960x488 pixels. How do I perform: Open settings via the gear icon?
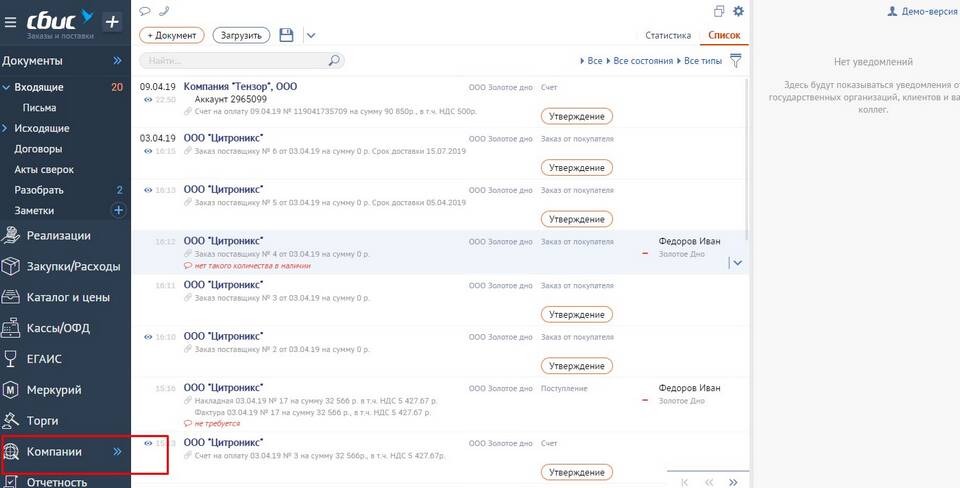[x=738, y=11]
